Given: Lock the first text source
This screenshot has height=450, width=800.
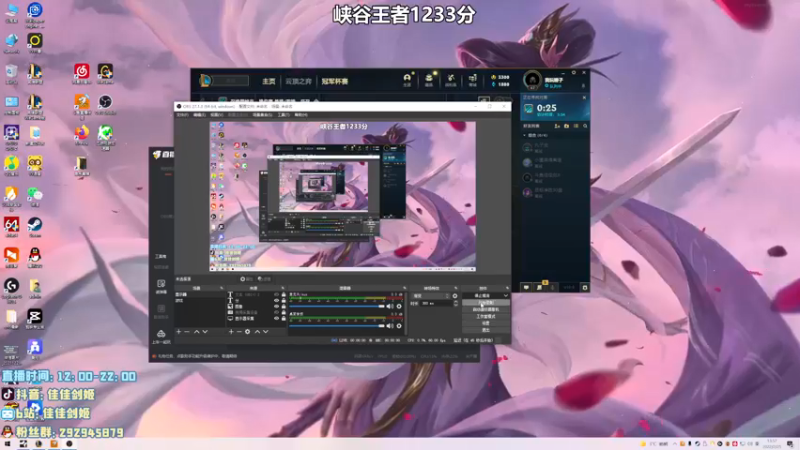Looking at the screenshot, I should [284, 294].
